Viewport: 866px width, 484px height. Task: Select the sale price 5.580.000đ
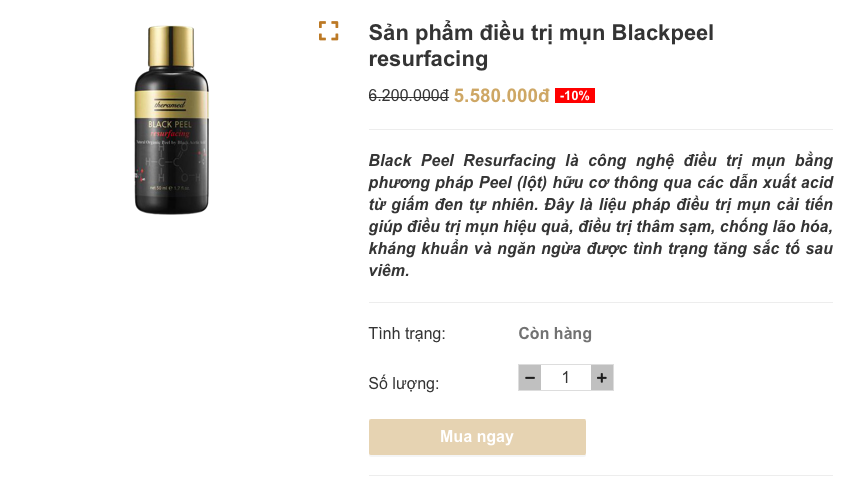click(x=501, y=96)
